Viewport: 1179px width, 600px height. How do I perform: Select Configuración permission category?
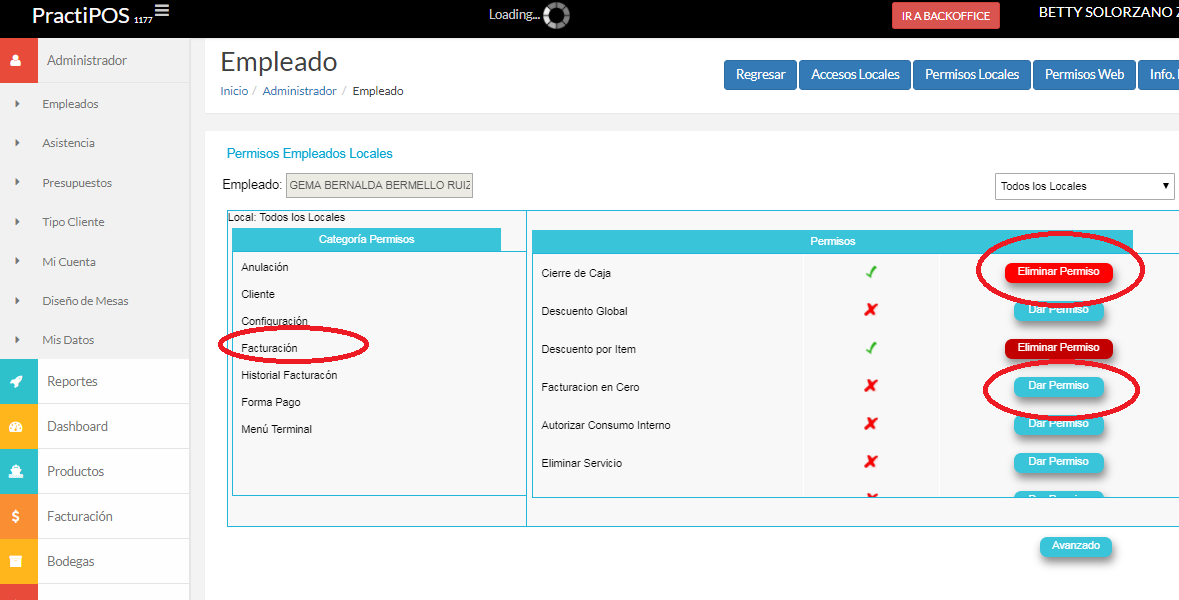coord(274,321)
